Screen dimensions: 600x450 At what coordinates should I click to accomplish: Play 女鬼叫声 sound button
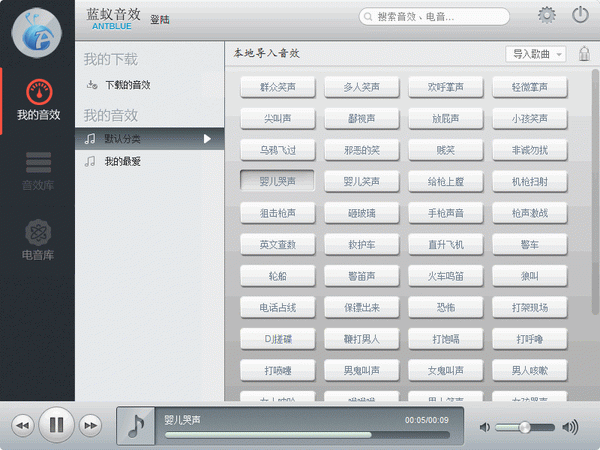click(446, 370)
